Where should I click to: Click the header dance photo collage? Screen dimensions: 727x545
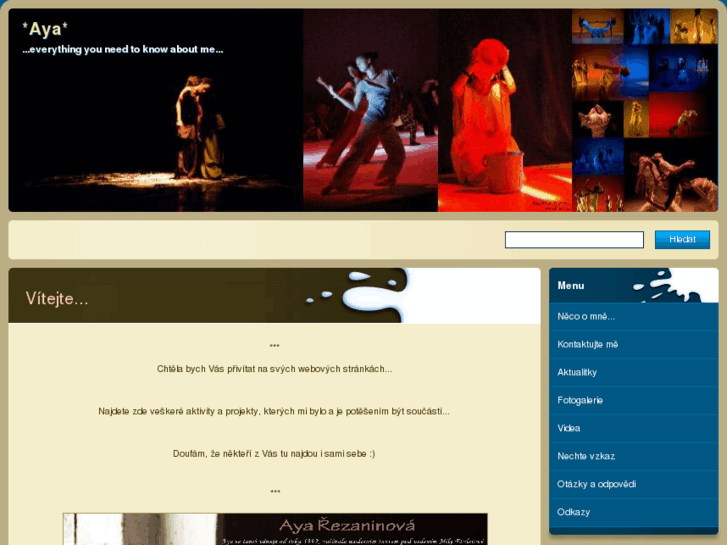click(363, 110)
